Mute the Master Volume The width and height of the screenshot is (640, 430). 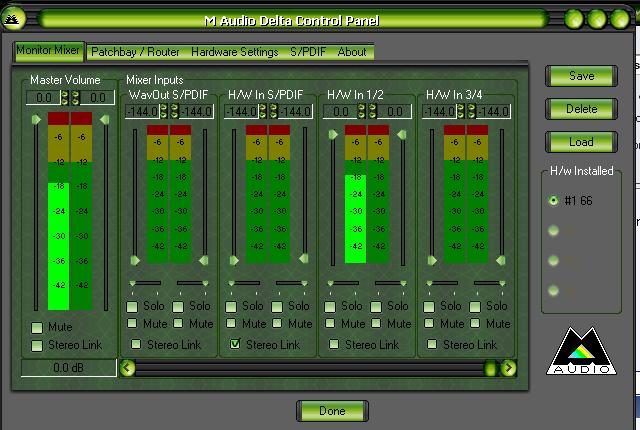coord(37,328)
